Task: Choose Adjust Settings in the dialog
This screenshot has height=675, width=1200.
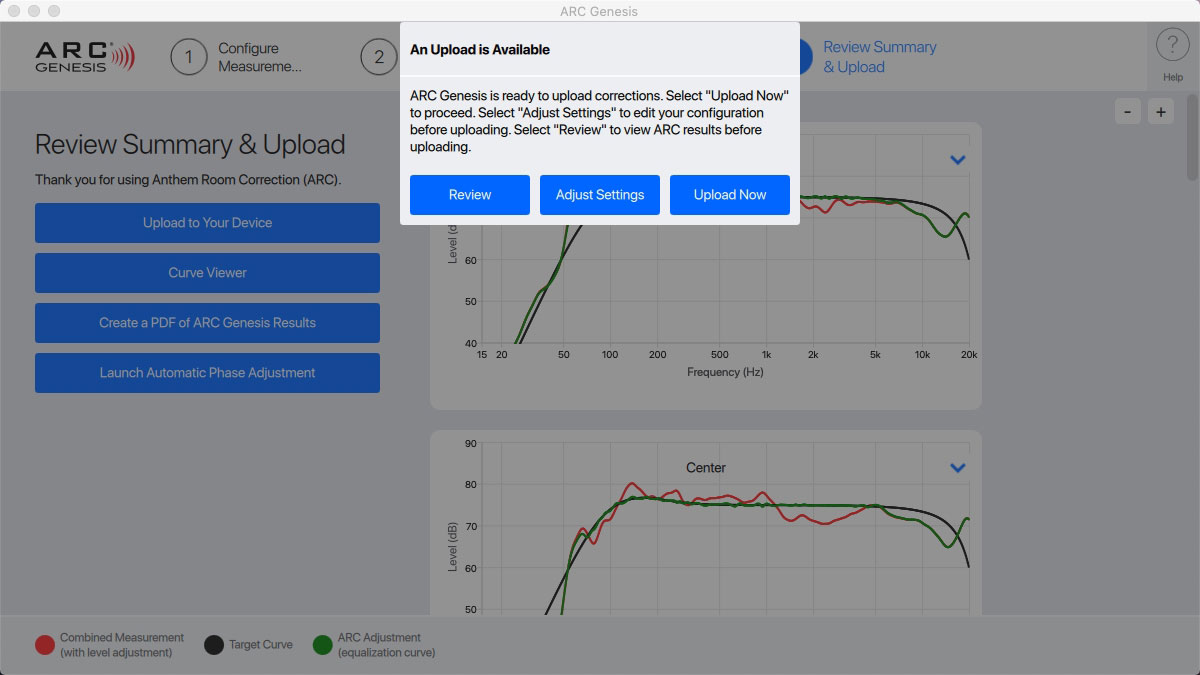Action: (x=600, y=195)
